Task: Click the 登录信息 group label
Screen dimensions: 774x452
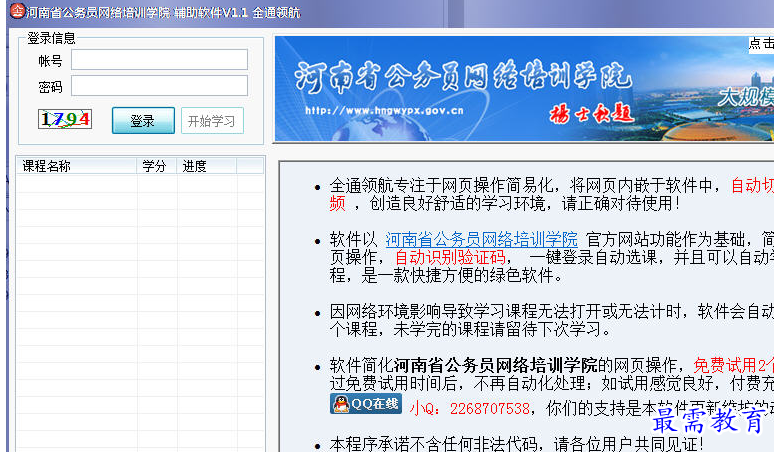Action: 51,38
